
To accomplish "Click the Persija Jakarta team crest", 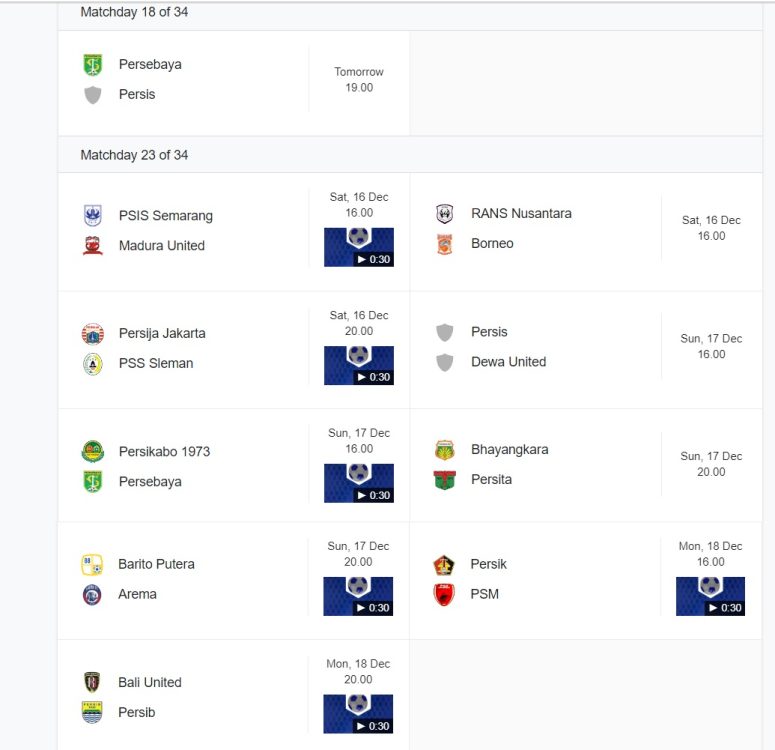I will [92, 334].
